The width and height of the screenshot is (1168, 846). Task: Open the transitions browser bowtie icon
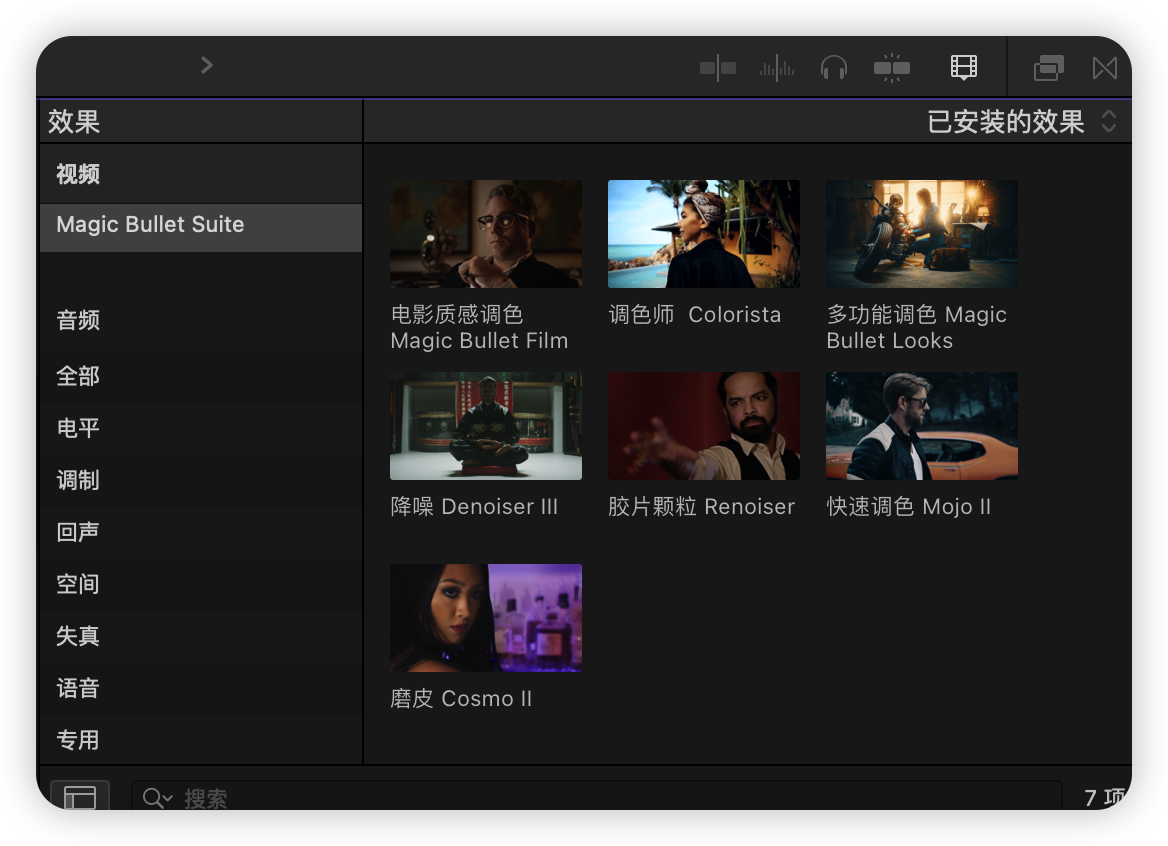1105,68
